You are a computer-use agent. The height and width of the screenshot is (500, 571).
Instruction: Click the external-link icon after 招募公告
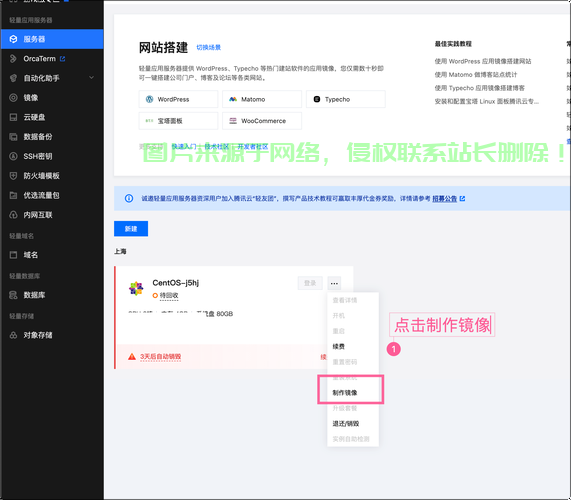click(x=462, y=198)
